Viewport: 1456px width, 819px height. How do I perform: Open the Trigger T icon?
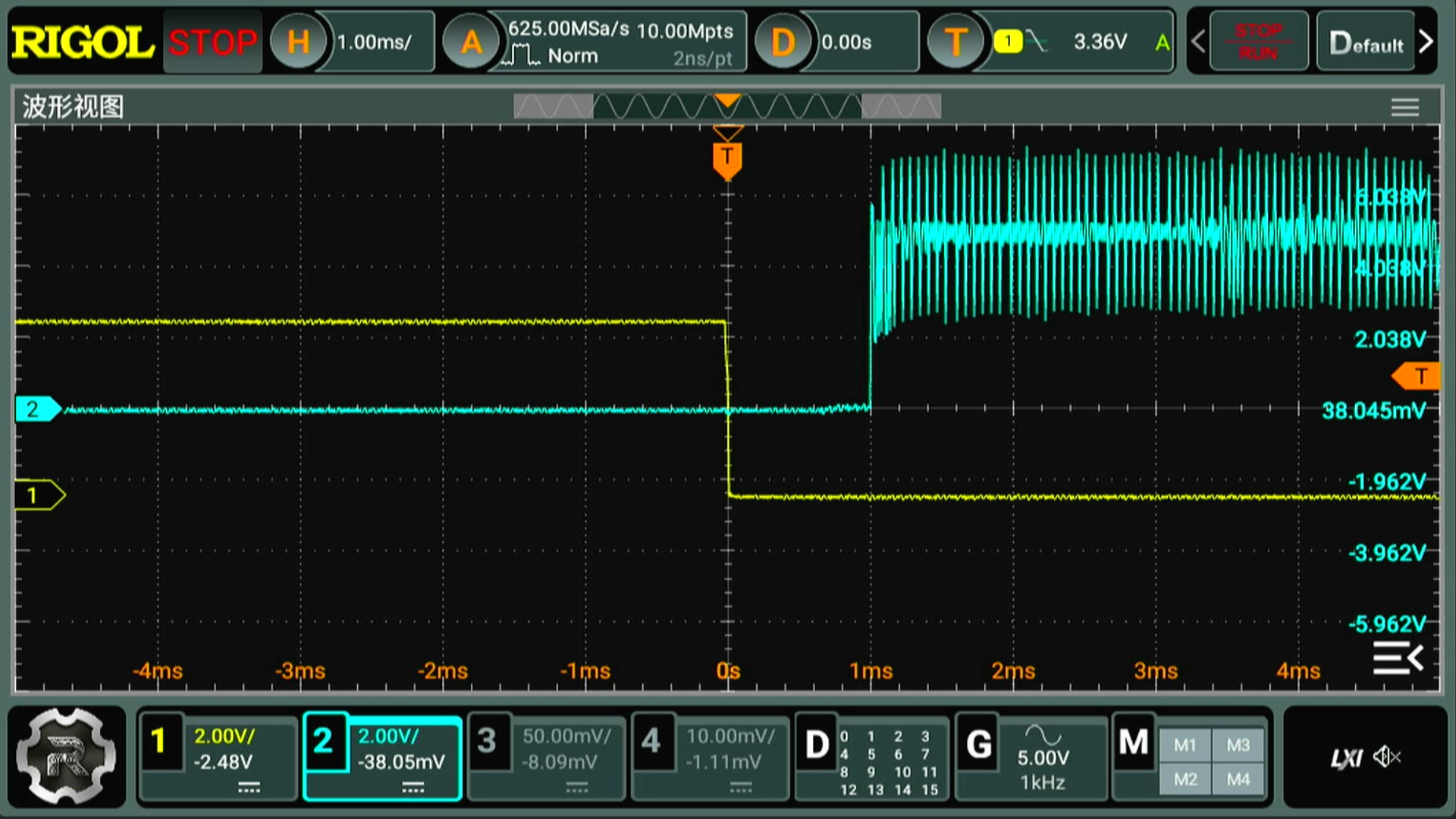[x=955, y=42]
